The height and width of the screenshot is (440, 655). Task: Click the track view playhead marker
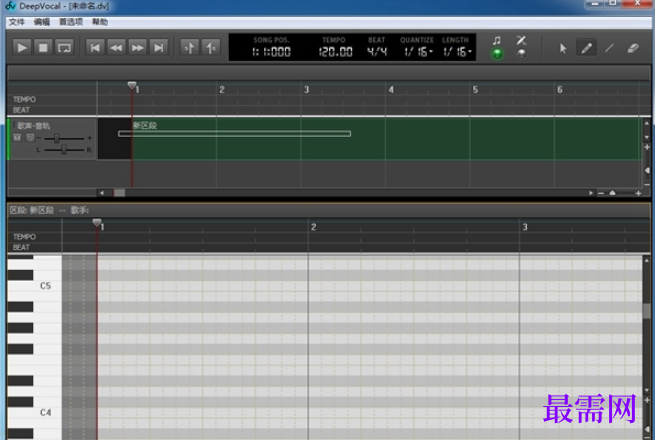[132, 86]
